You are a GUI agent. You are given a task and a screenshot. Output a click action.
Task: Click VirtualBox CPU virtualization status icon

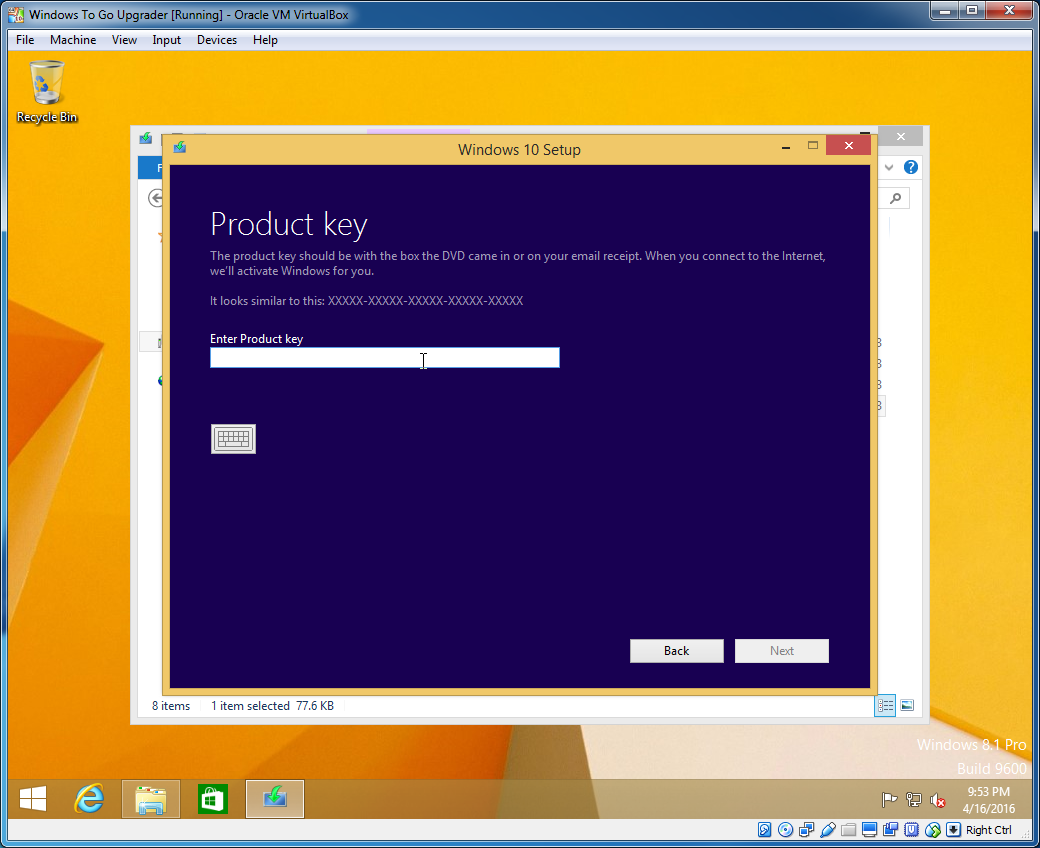[x=911, y=829]
